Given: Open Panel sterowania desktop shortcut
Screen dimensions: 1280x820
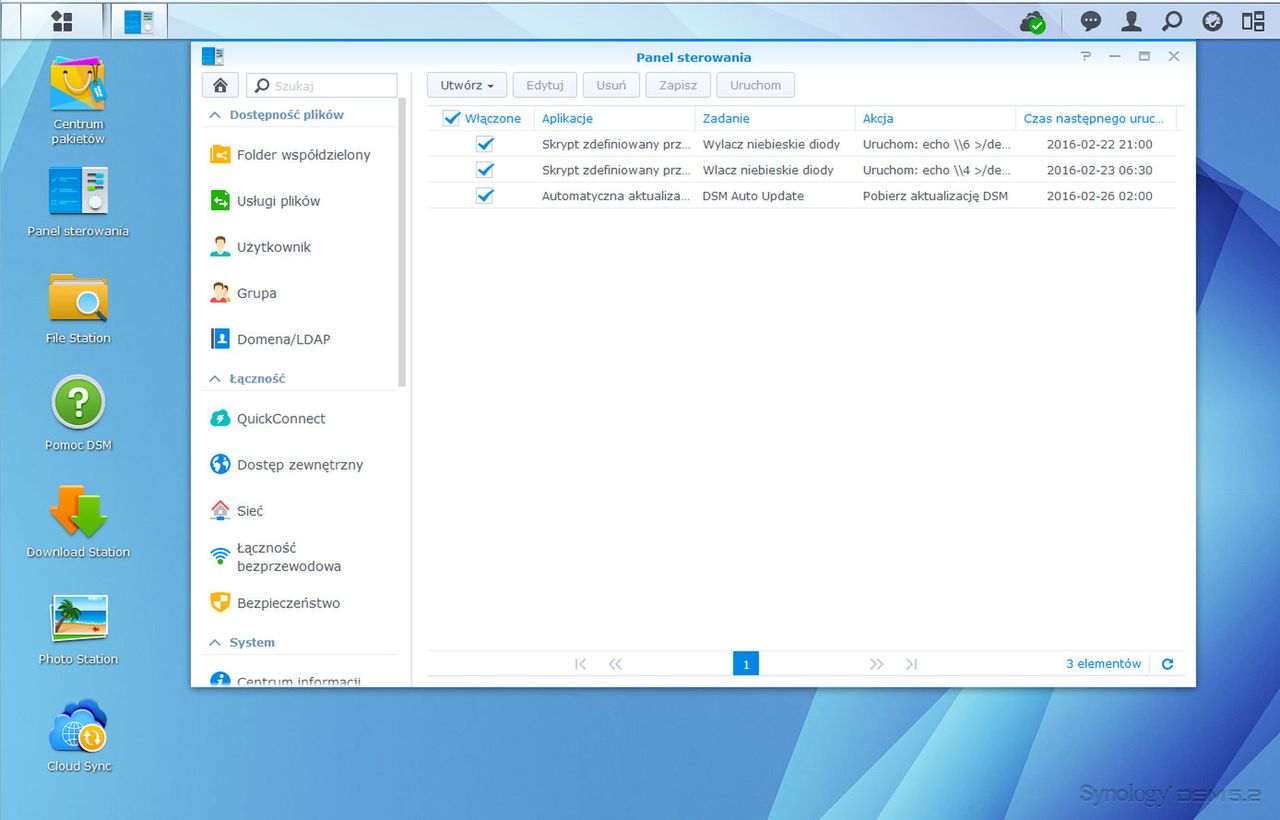Looking at the screenshot, I should (78, 201).
